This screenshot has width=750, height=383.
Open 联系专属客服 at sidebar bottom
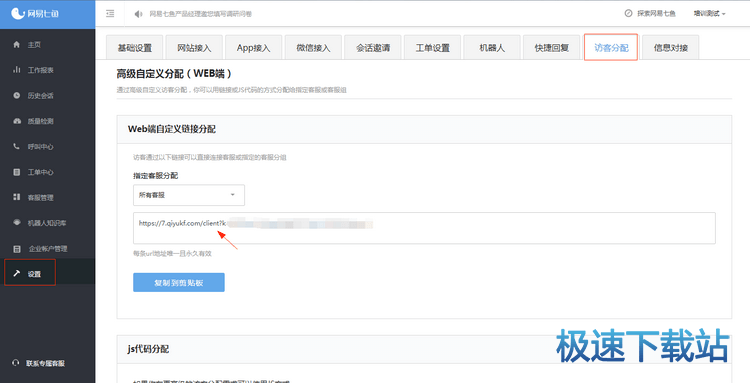pos(39,363)
